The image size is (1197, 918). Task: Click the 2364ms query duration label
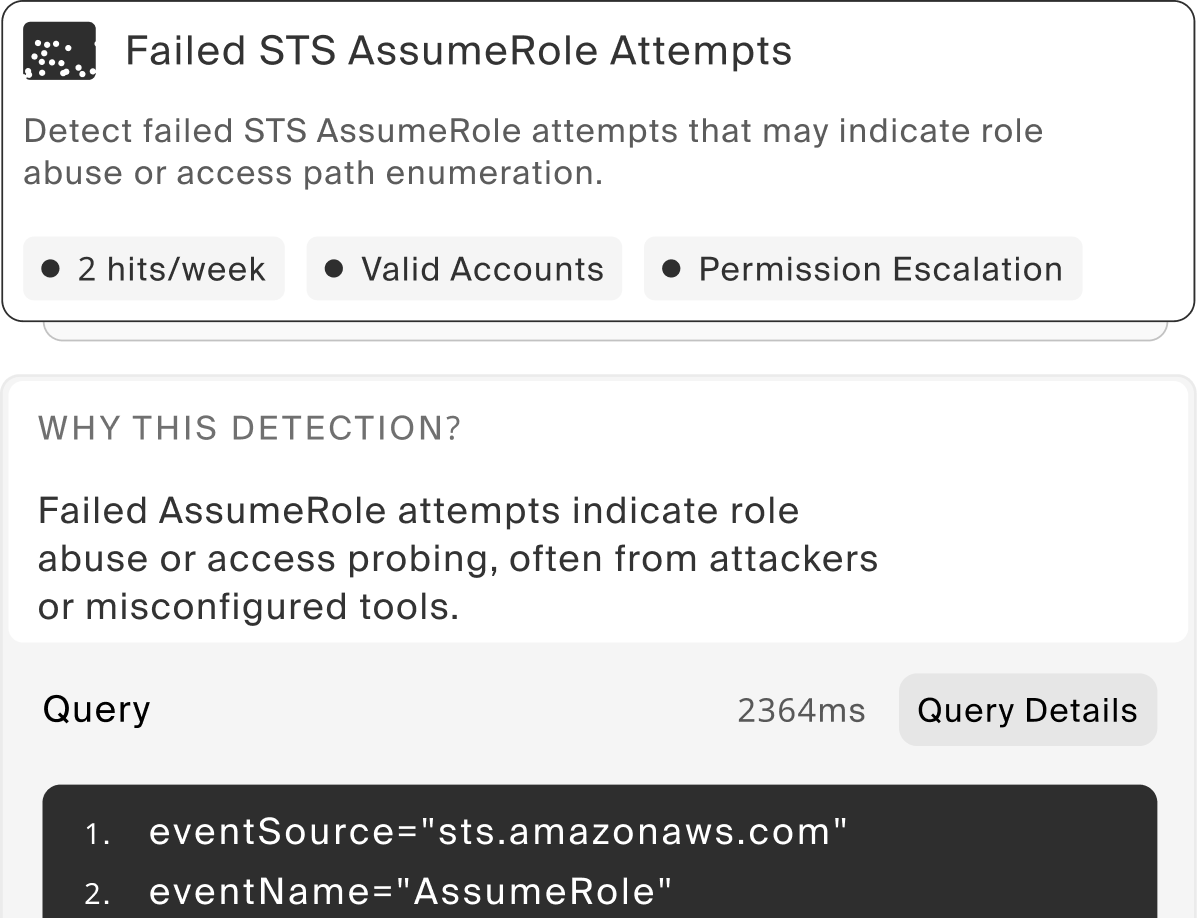pos(801,710)
